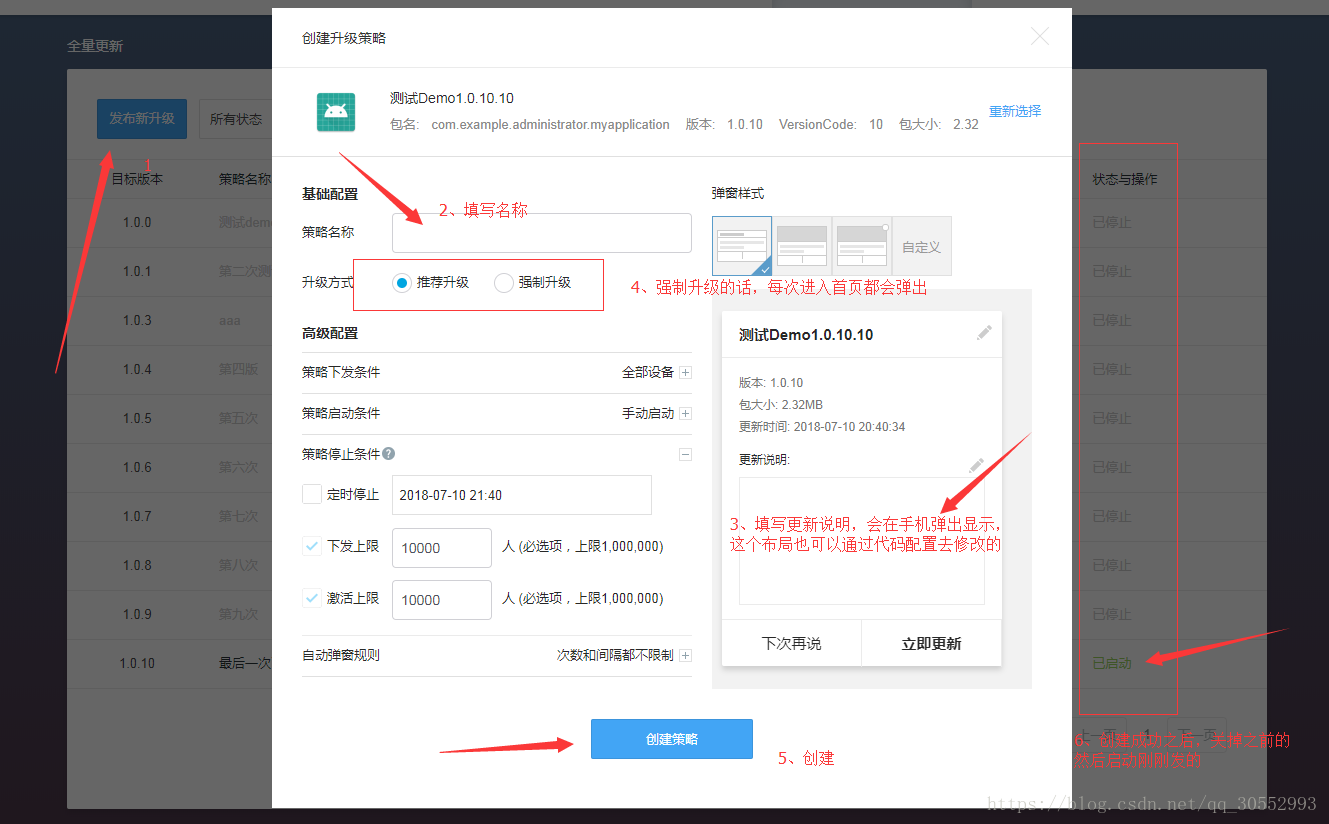Click version 1.0.7 row in background table
Viewport: 1329px width, 824px height.
click(x=137, y=516)
